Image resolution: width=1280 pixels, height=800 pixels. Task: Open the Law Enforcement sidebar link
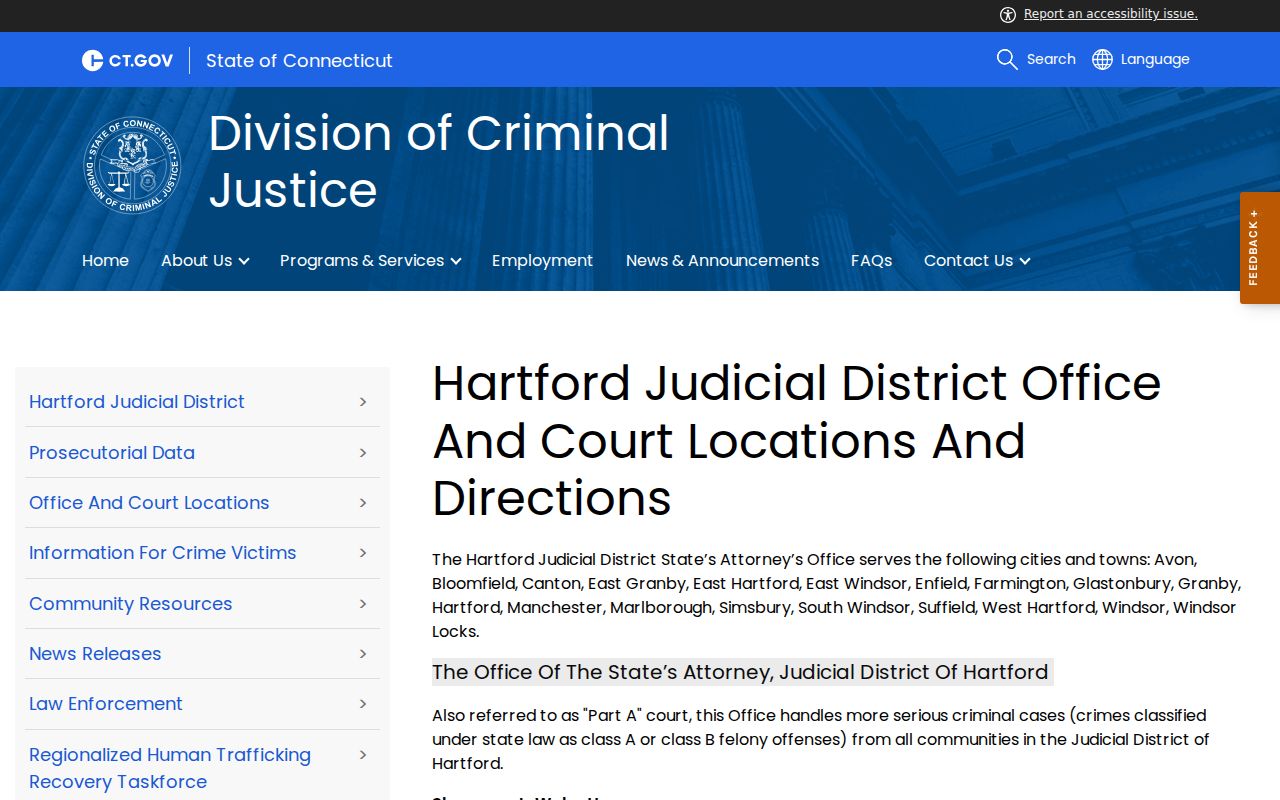tap(106, 703)
